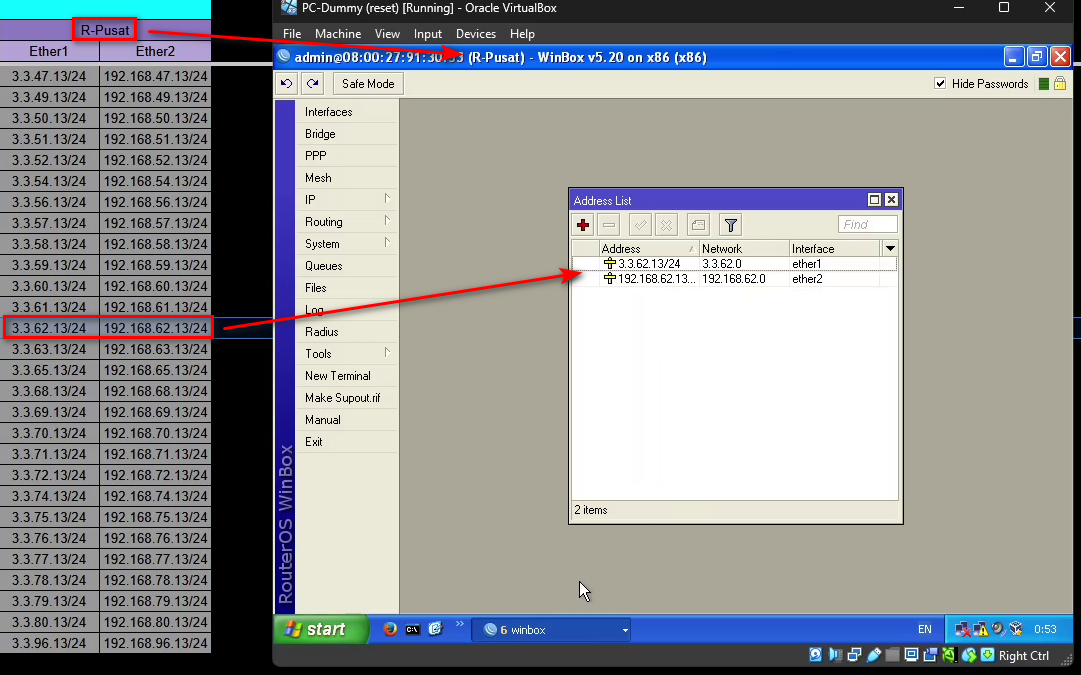
Task: Open the File menu in VirtualBox
Action: pos(292,34)
